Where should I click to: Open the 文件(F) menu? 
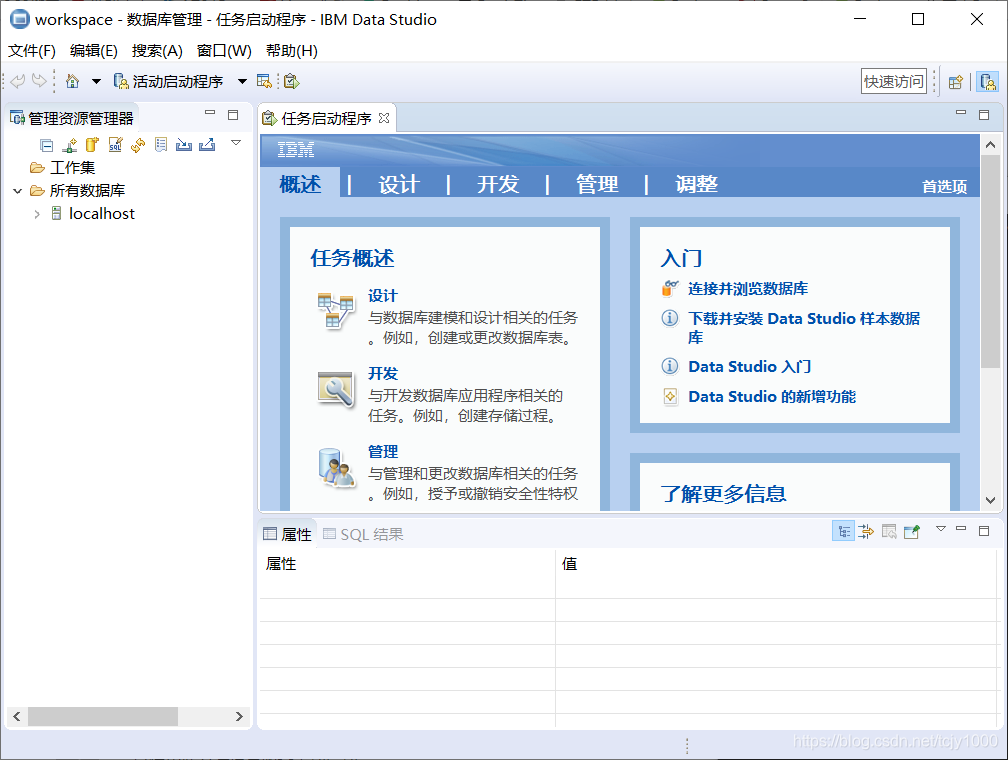click(x=32, y=51)
